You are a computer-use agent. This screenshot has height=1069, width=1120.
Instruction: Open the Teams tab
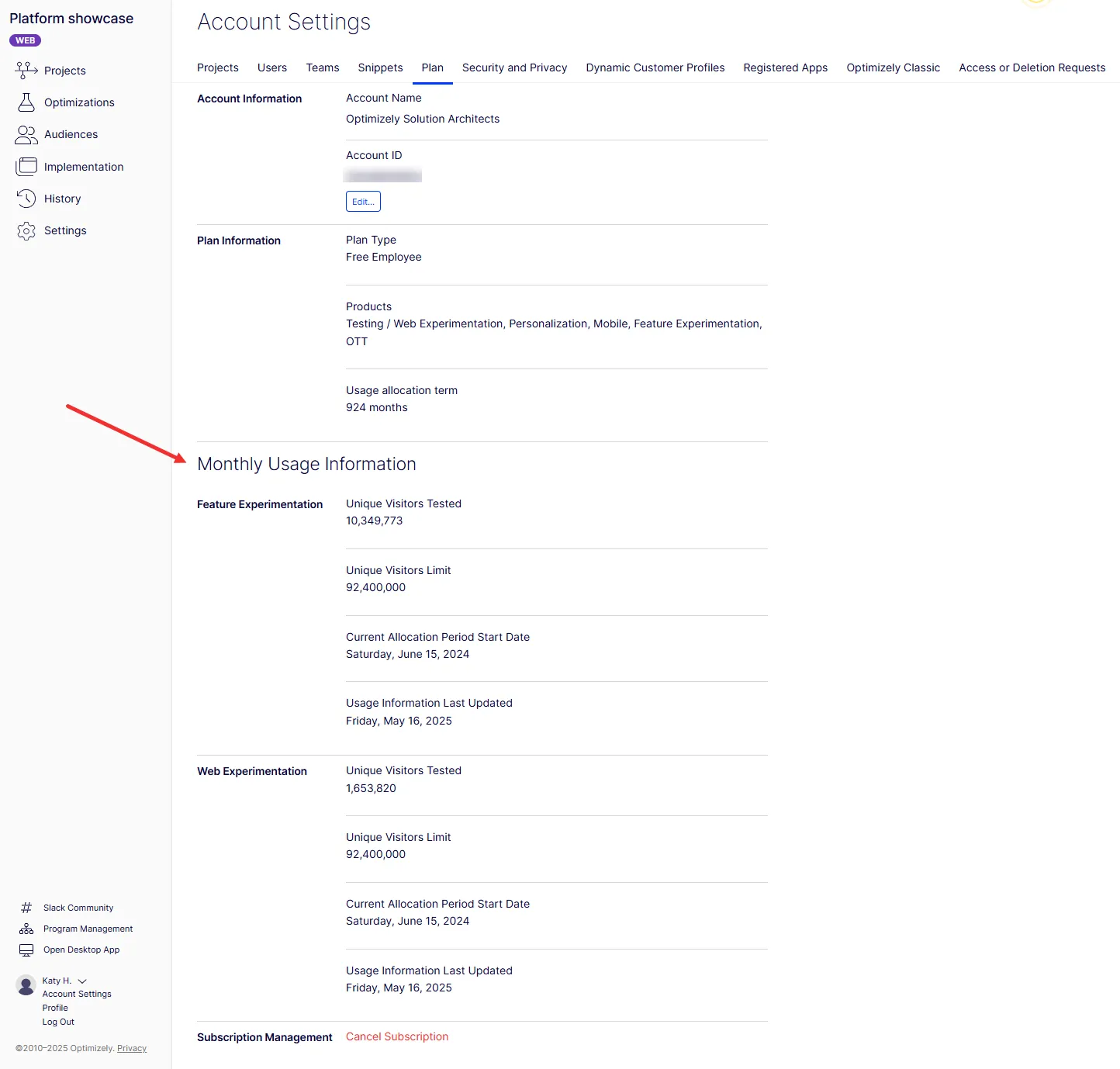pyautogui.click(x=323, y=67)
